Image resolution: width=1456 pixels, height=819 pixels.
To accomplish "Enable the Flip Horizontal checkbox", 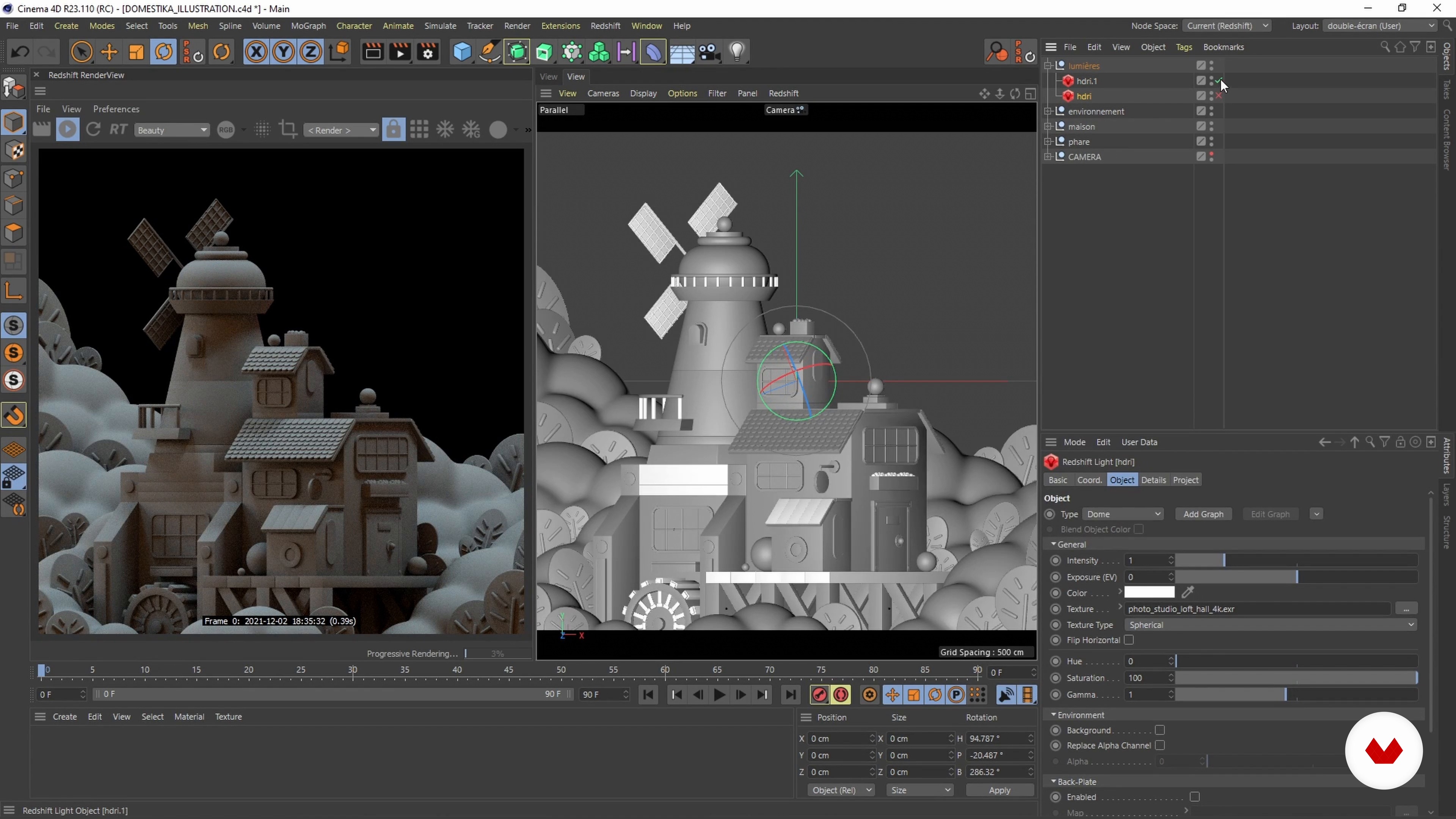I will pyautogui.click(x=1129, y=640).
